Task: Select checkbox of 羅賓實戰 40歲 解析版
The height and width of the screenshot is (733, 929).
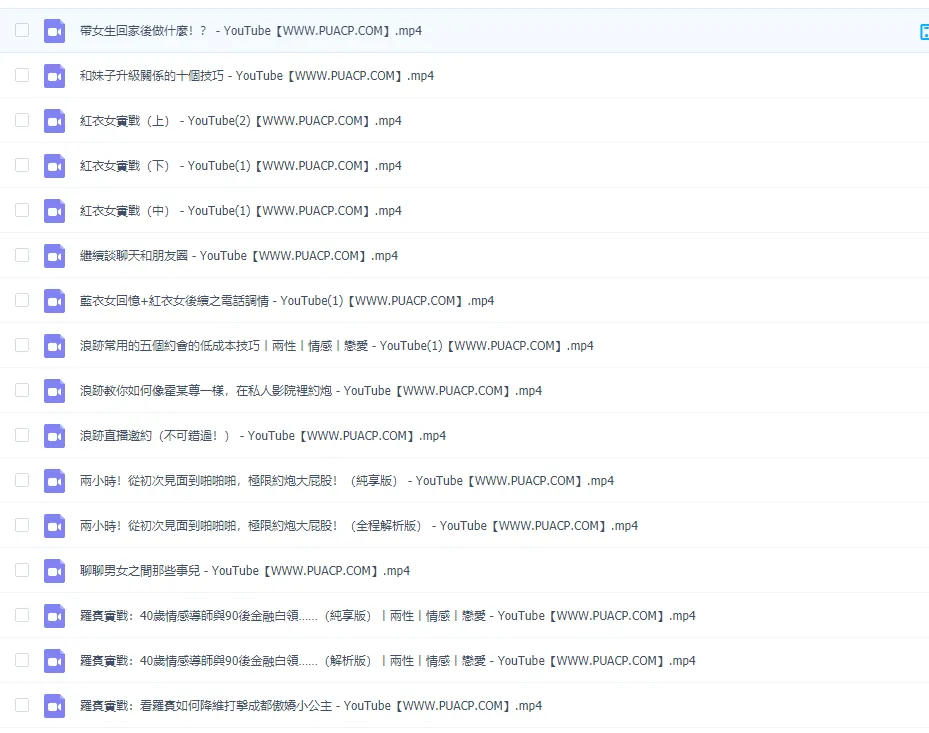Action: coord(22,660)
